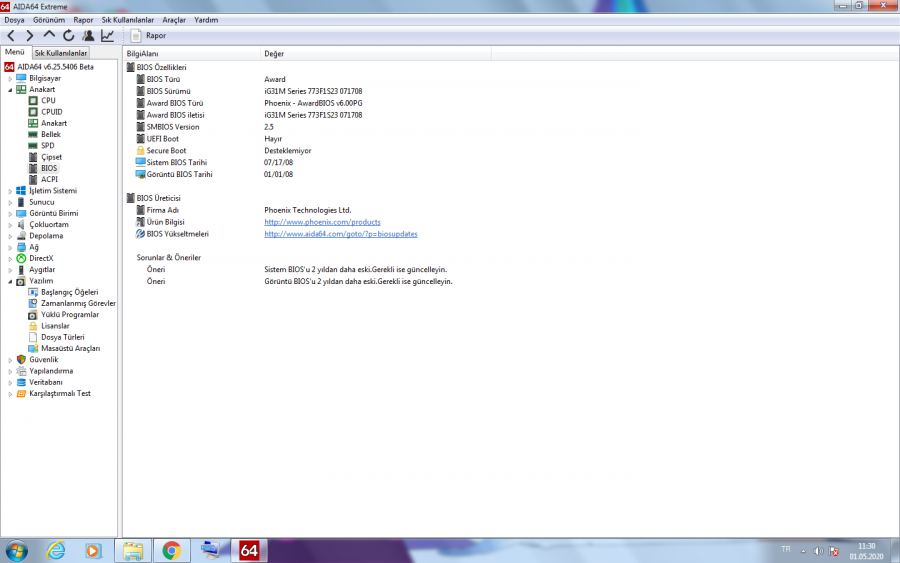Select the Sistem BIOS Tarihi row
This screenshot has width=900, height=563.
coord(307,162)
